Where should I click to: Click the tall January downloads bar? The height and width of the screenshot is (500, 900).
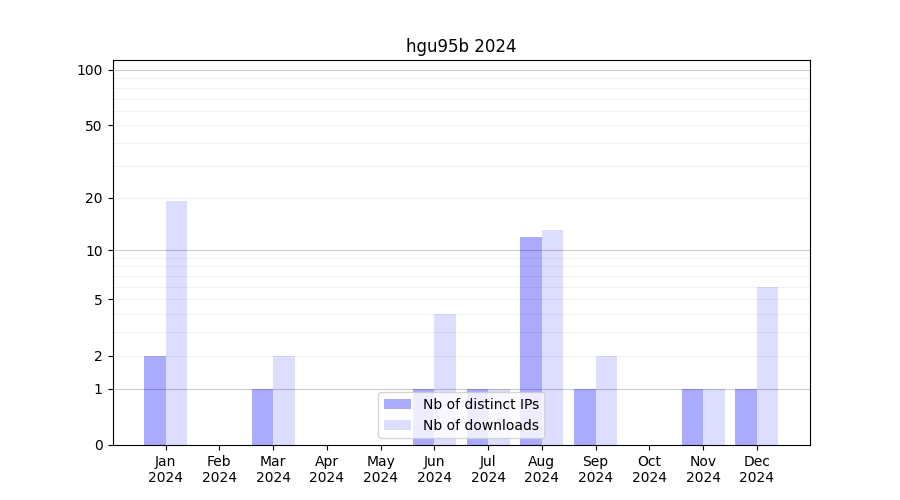[x=176, y=322]
